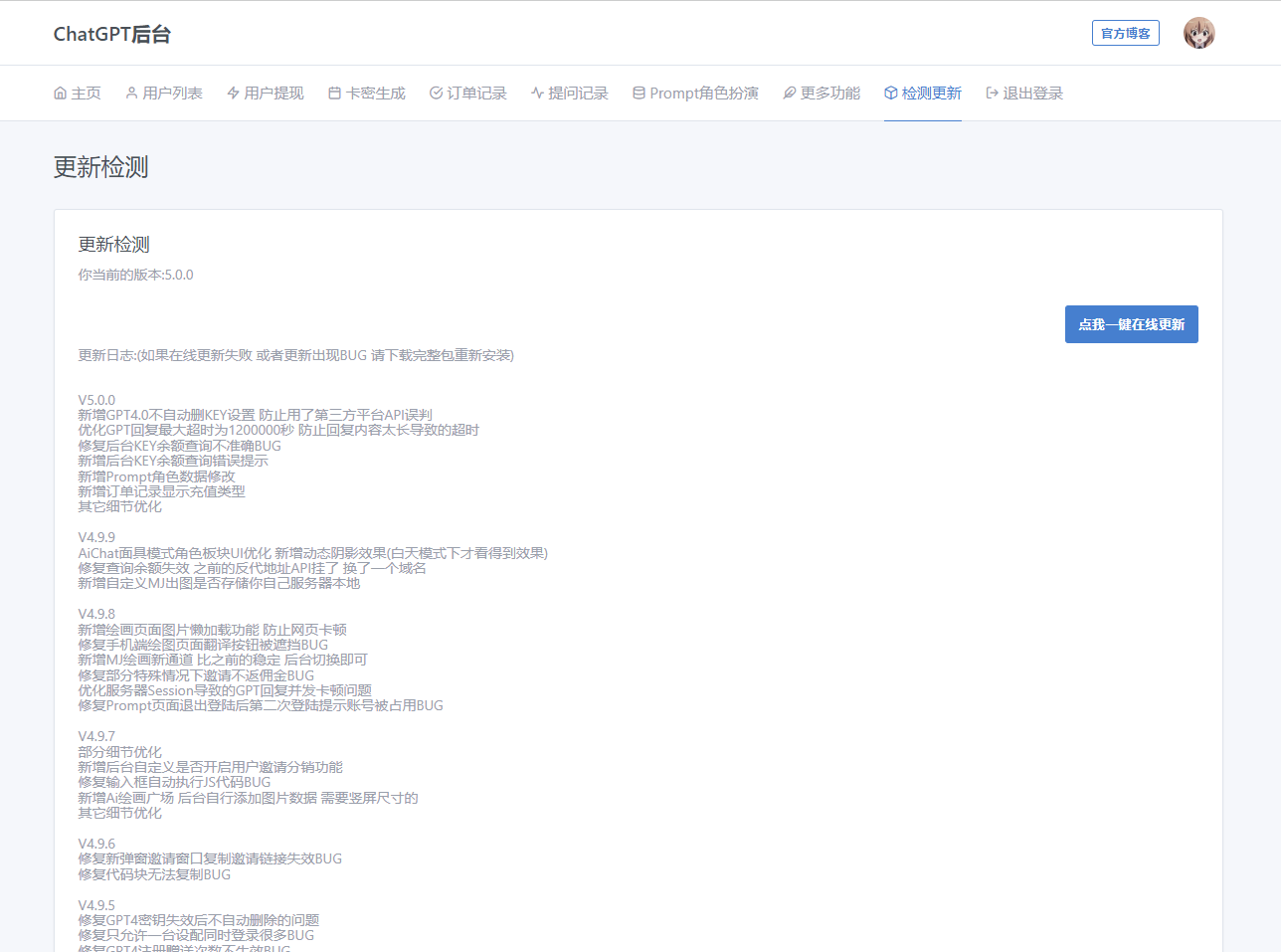Open the 用户列表 tab

(x=172, y=94)
